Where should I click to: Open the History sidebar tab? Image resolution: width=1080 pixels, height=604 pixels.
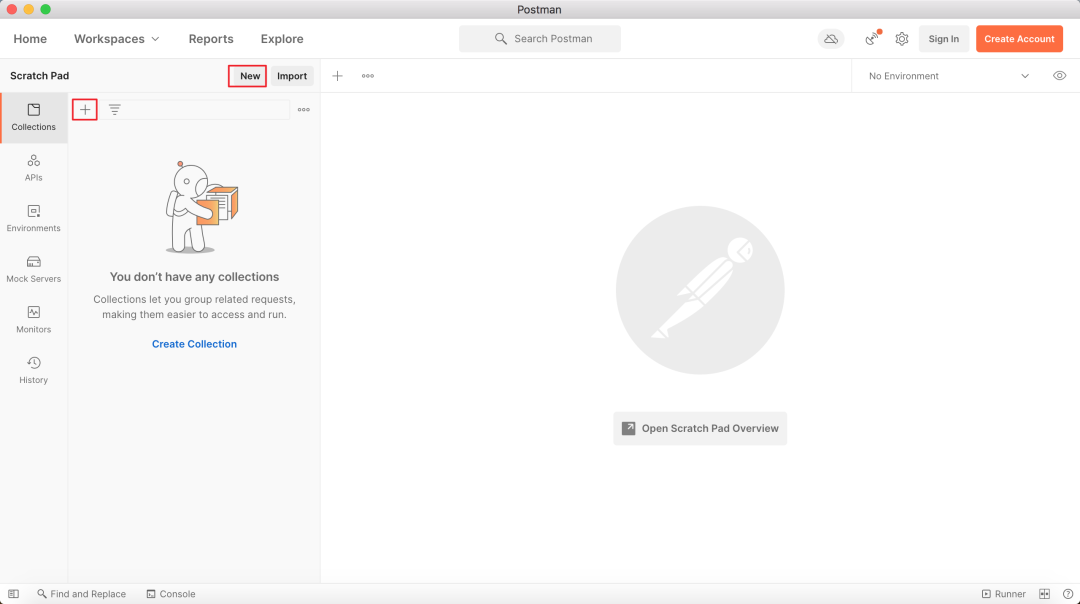34,371
